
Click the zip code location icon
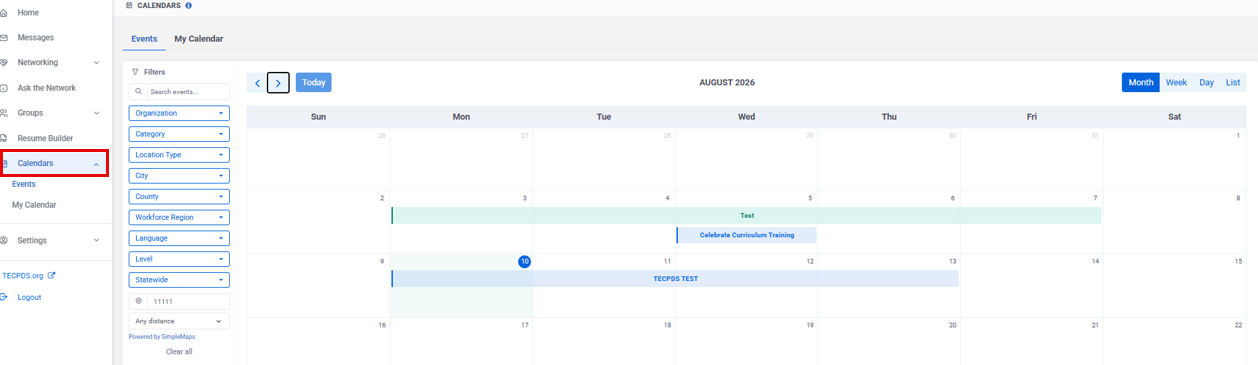(x=138, y=301)
